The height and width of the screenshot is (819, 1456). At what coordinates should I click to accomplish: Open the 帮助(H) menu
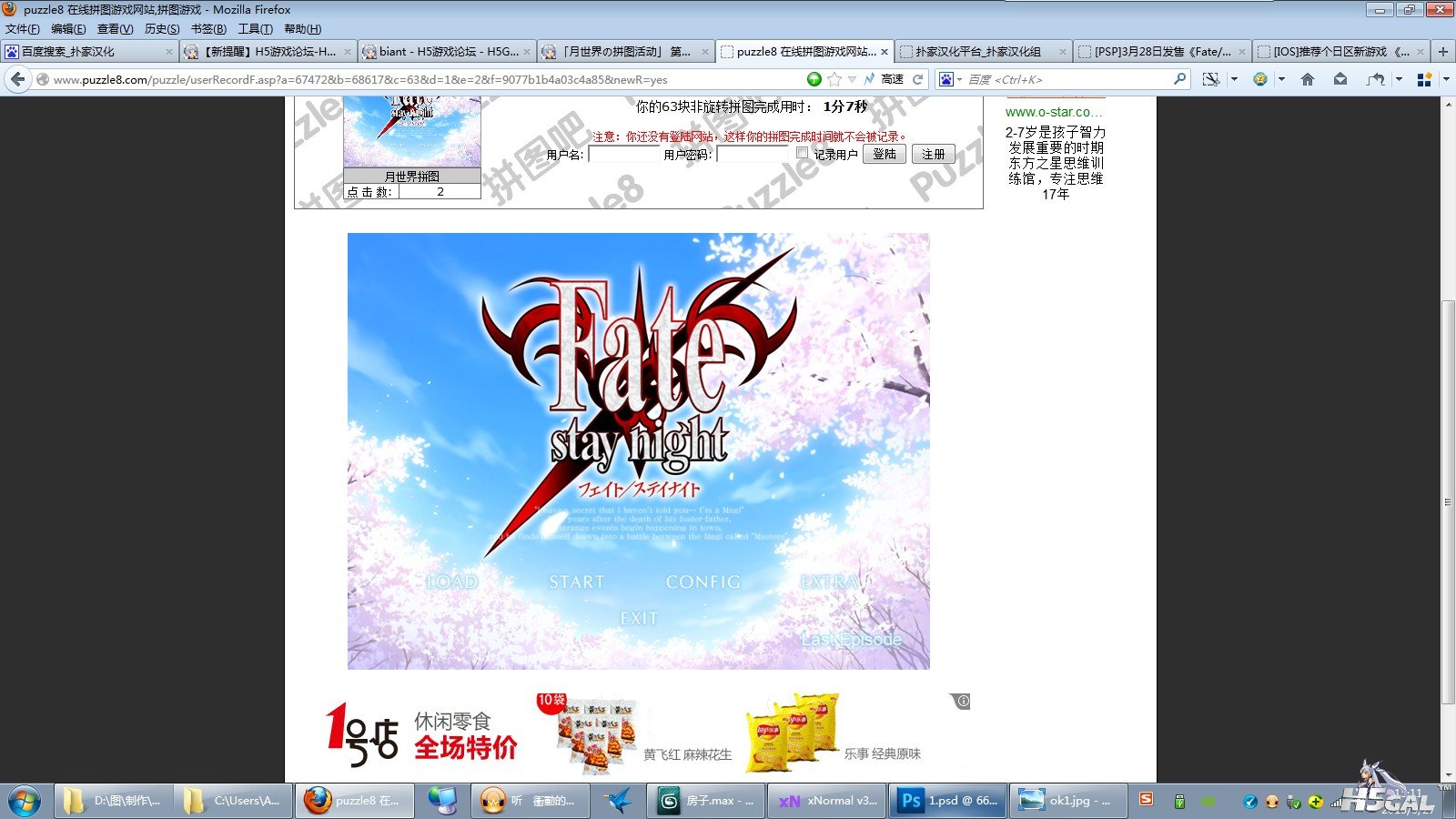[x=303, y=29]
